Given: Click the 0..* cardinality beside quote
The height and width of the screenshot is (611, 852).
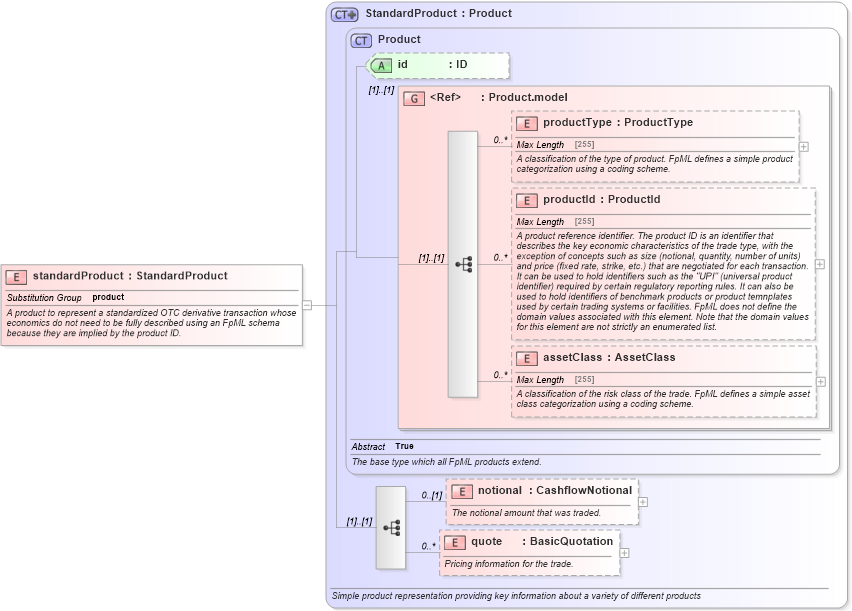Looking at the screenshot, I should [x=428, y=547].
